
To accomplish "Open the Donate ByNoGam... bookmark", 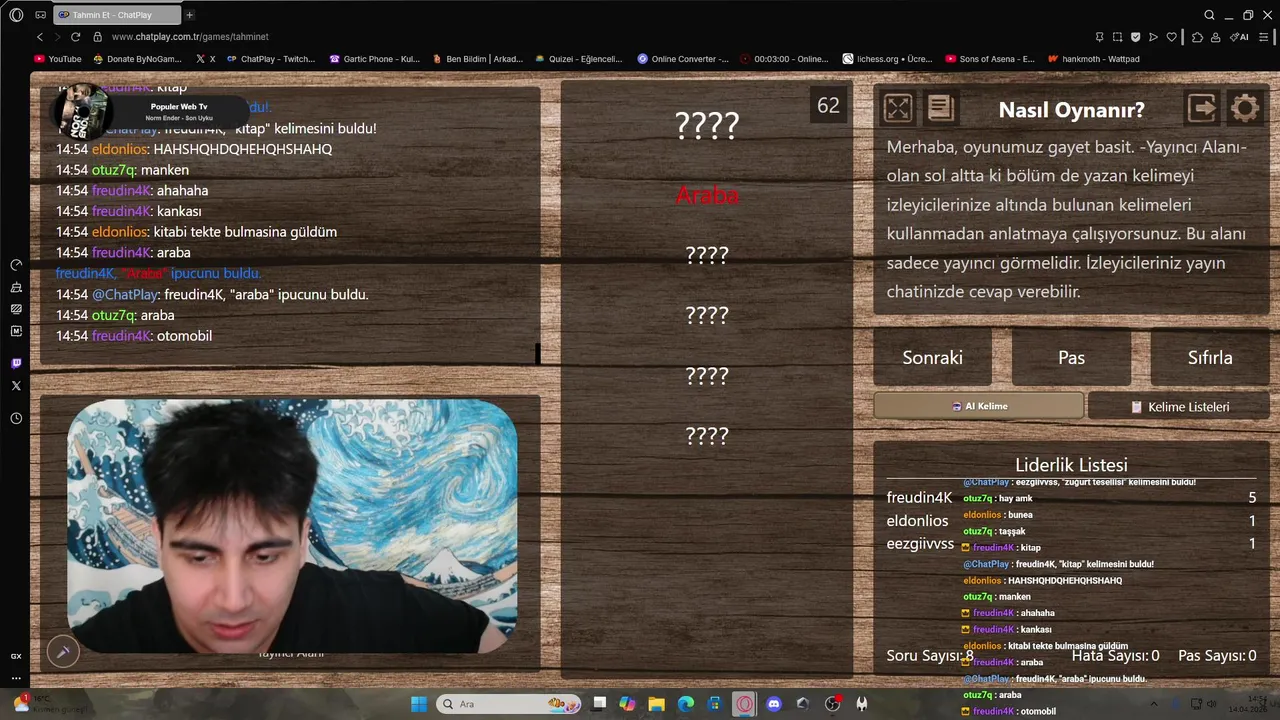I will [x=137, y=59].
